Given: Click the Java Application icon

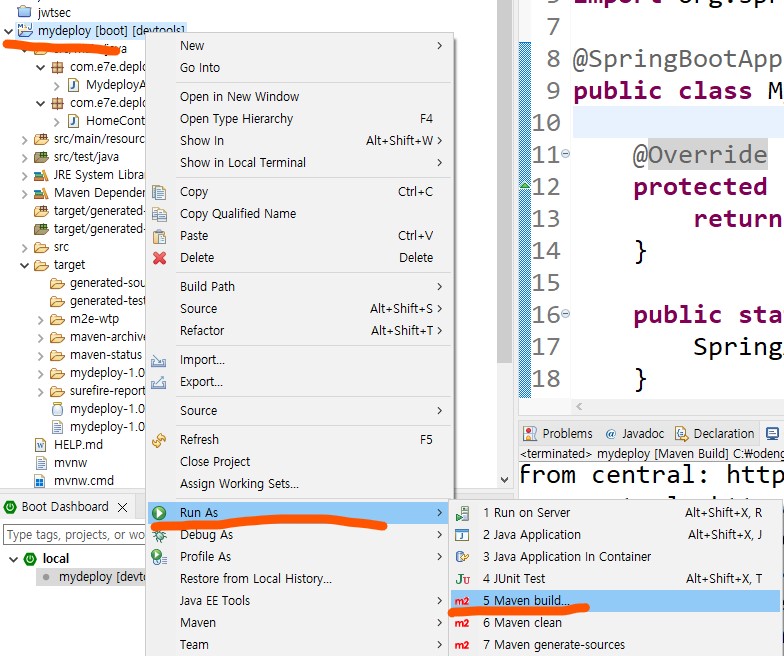Looking at the screenshot, I should click(x=462, y=535).
